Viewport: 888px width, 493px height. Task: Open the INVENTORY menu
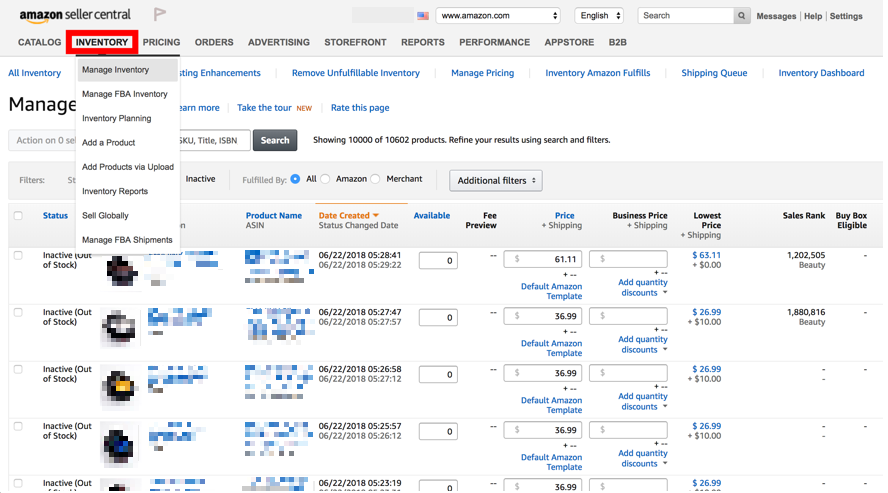tap(102, 42)
